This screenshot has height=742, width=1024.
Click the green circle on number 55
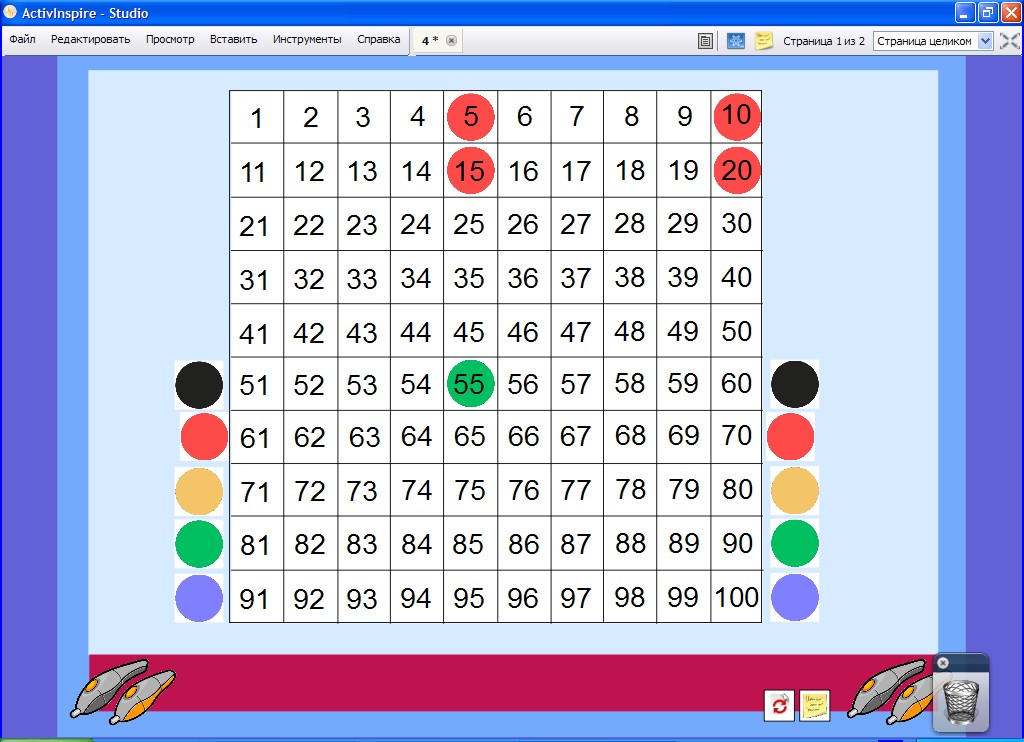(x=470, y=384)
